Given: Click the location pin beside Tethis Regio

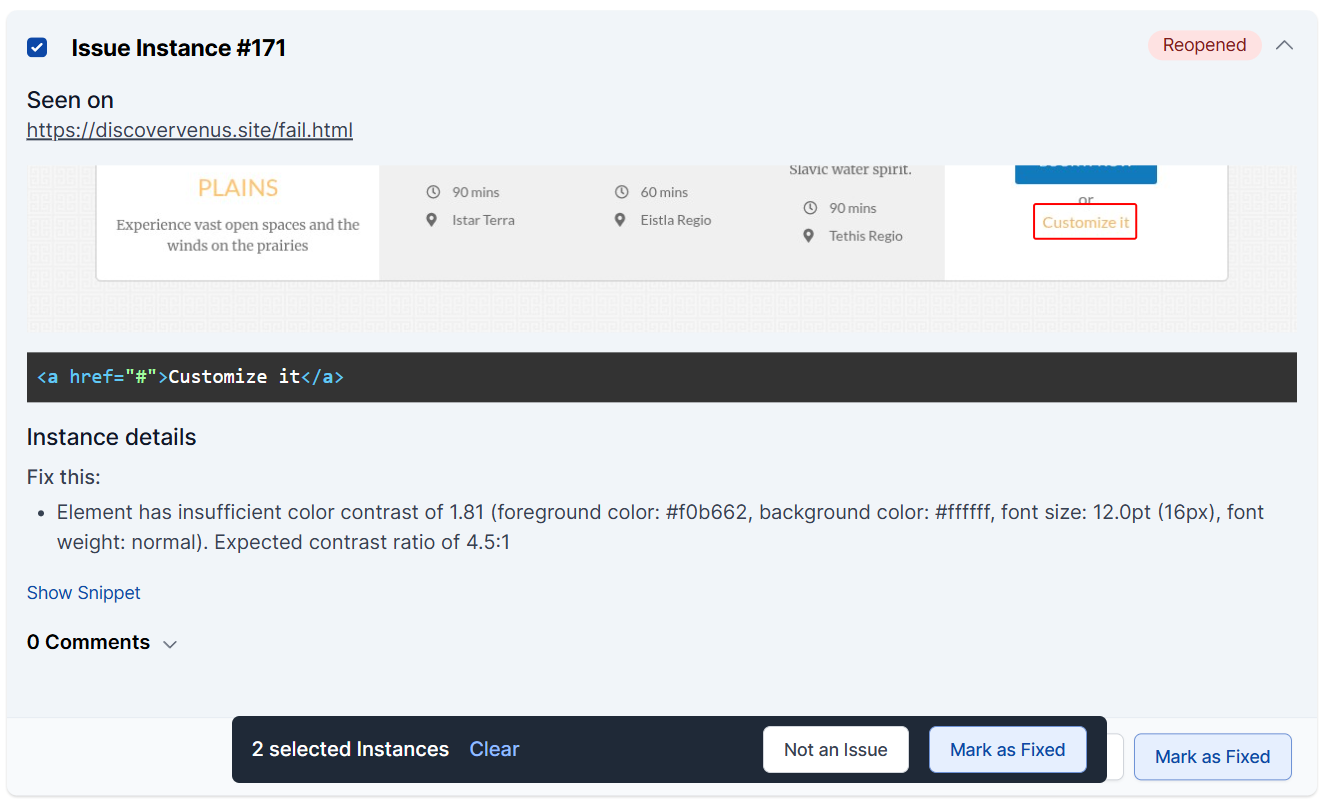Looking at the screenshot, I should pos(809,236).
